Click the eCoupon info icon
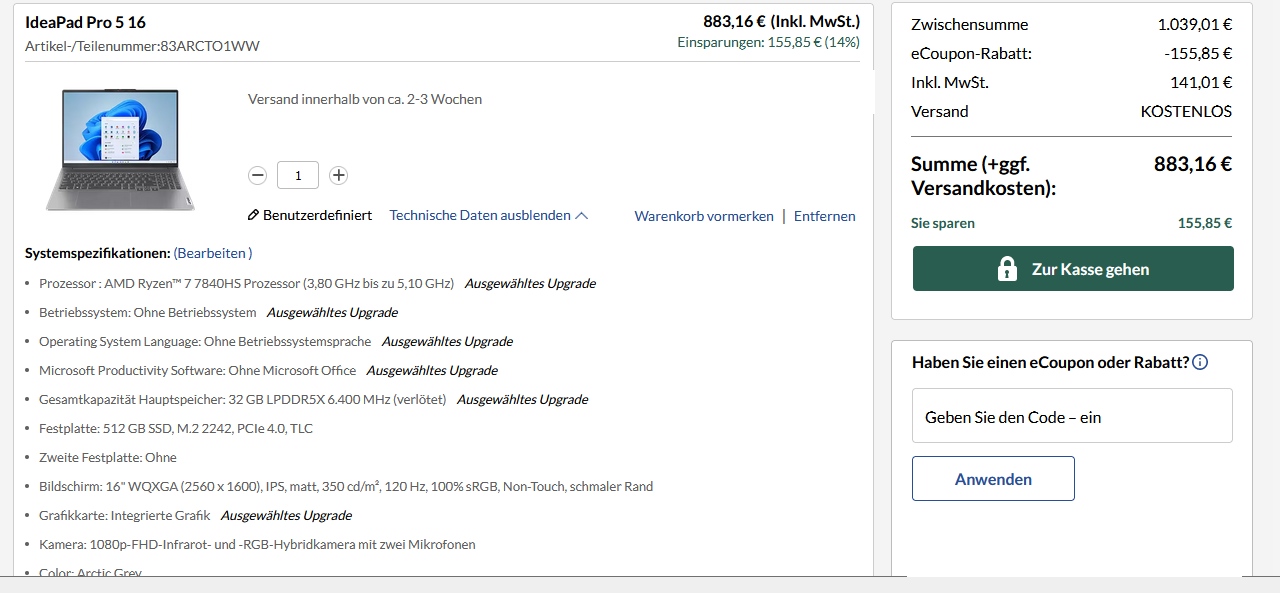Screen dimensions: 1280x593 click(1200, 362)
